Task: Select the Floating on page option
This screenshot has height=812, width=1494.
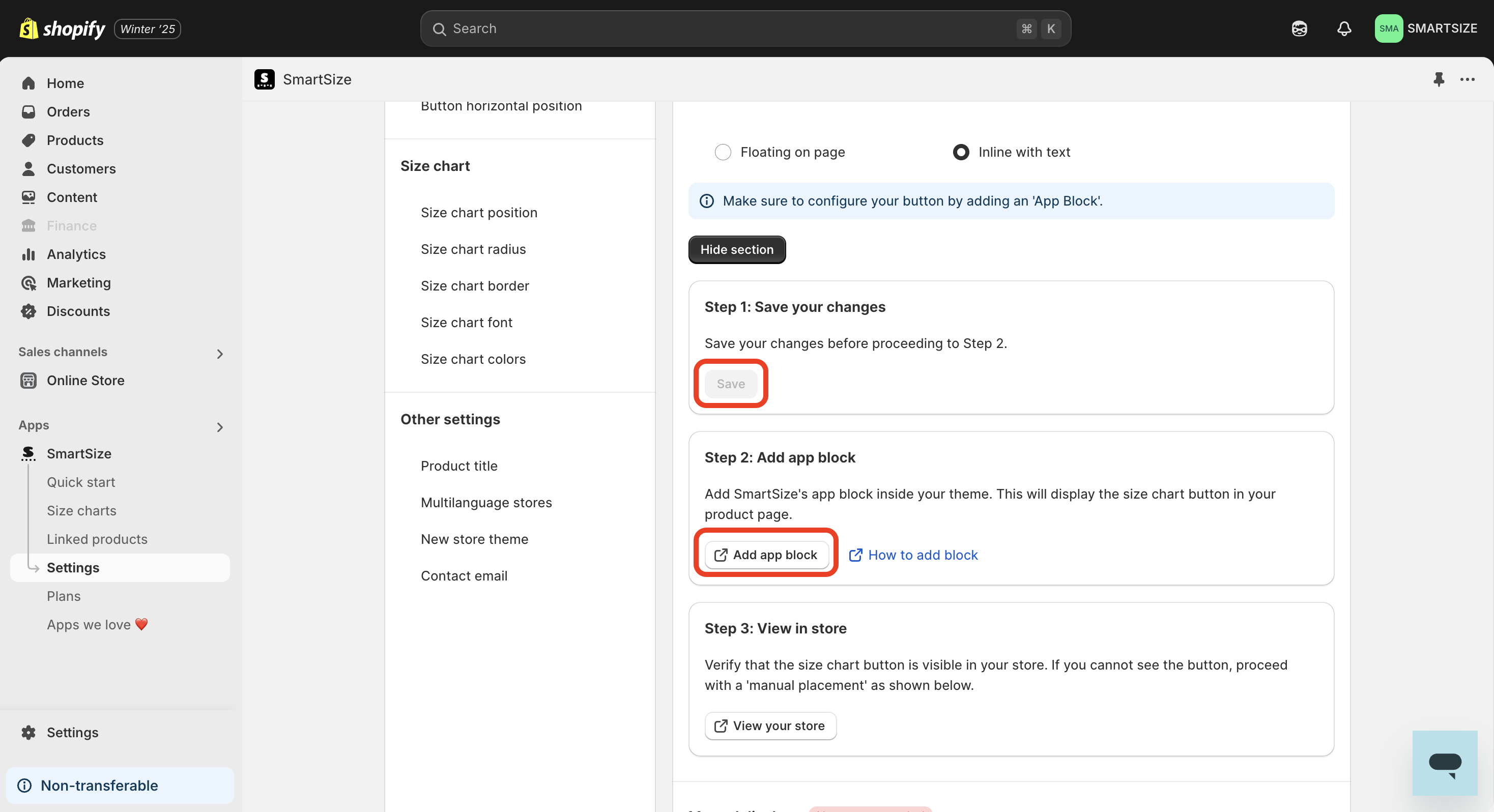Action: [x=723, y=152]
